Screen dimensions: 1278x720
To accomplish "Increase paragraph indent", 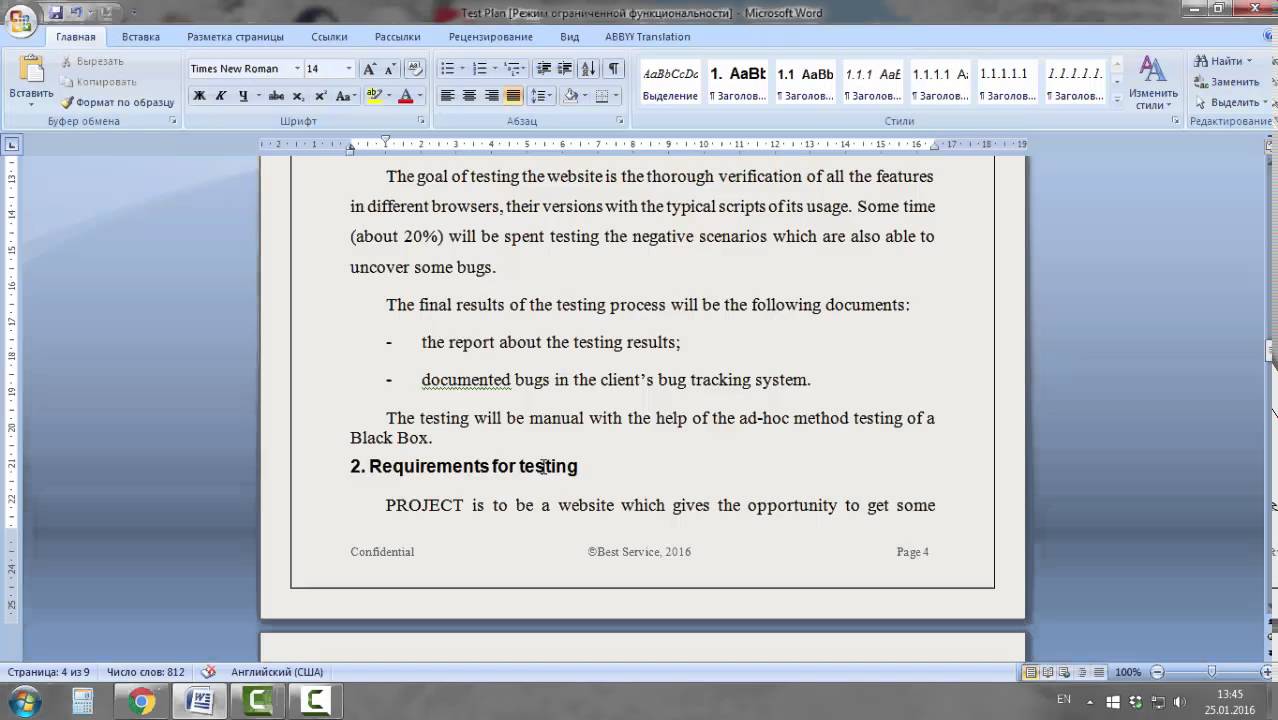I will tap(565, 69).
